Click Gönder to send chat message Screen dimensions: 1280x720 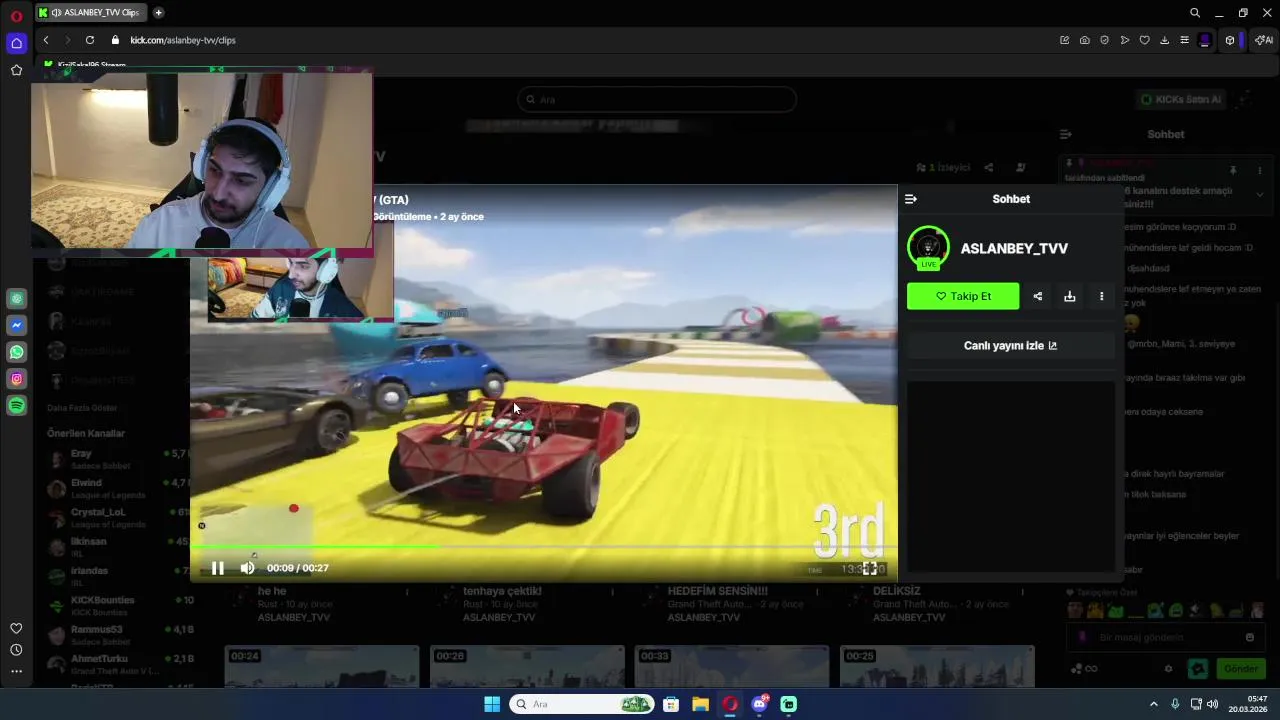tap(1241, 669)
